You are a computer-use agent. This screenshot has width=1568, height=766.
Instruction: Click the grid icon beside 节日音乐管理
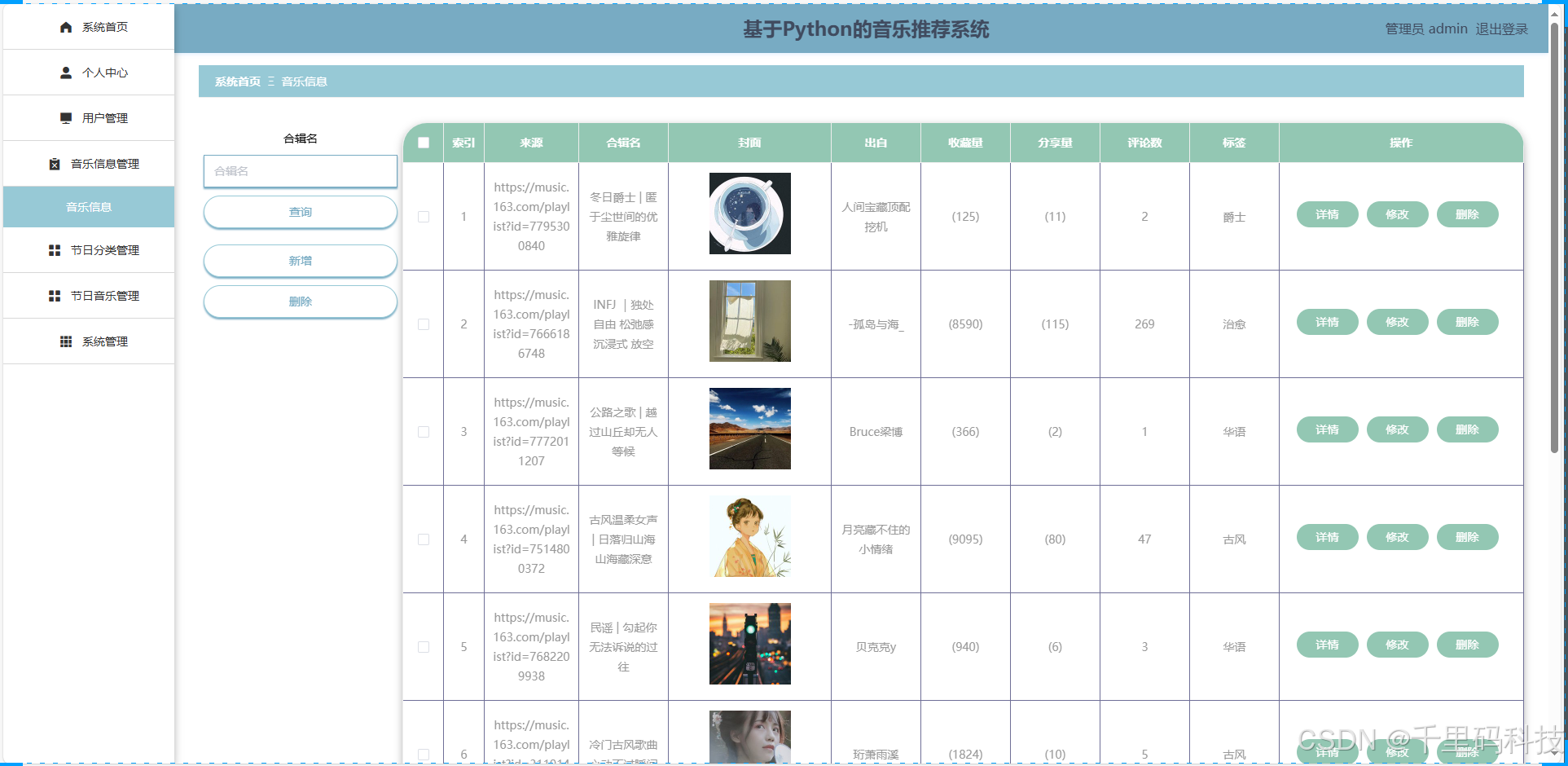(x=55, y=296)
